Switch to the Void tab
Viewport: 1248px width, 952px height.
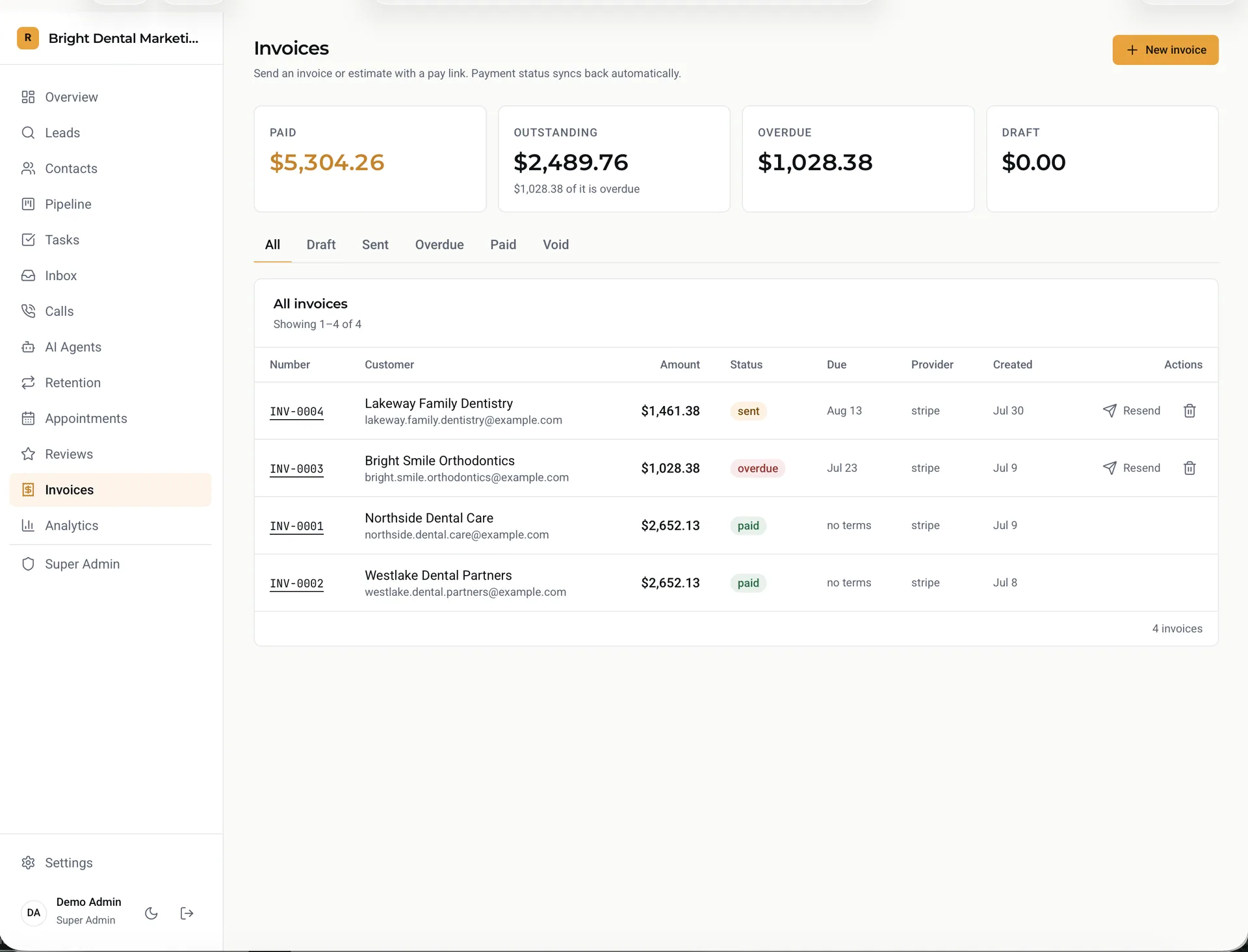(556, 245)
